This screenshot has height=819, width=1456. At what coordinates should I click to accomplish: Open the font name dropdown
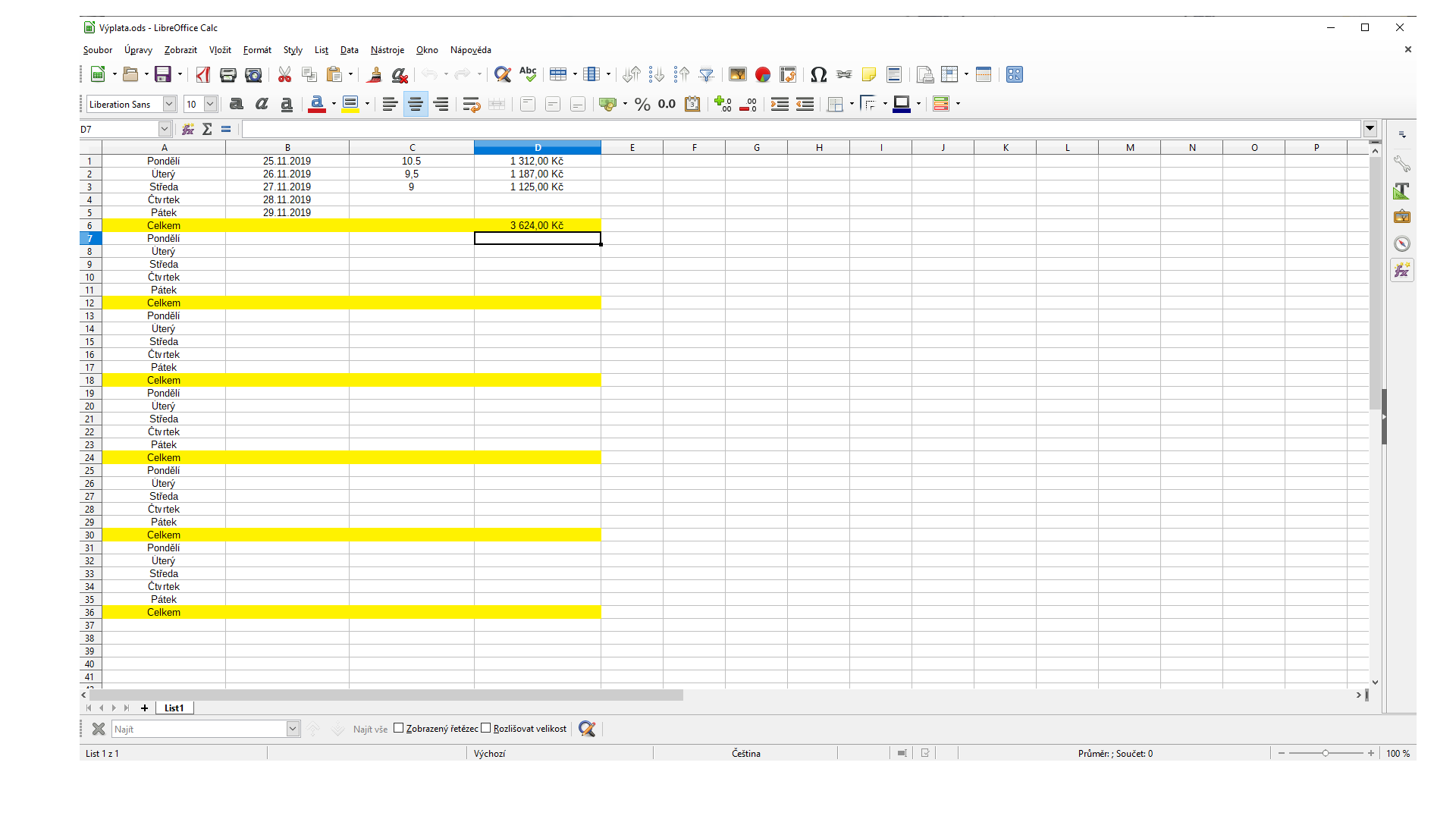[x=170, y=104]
